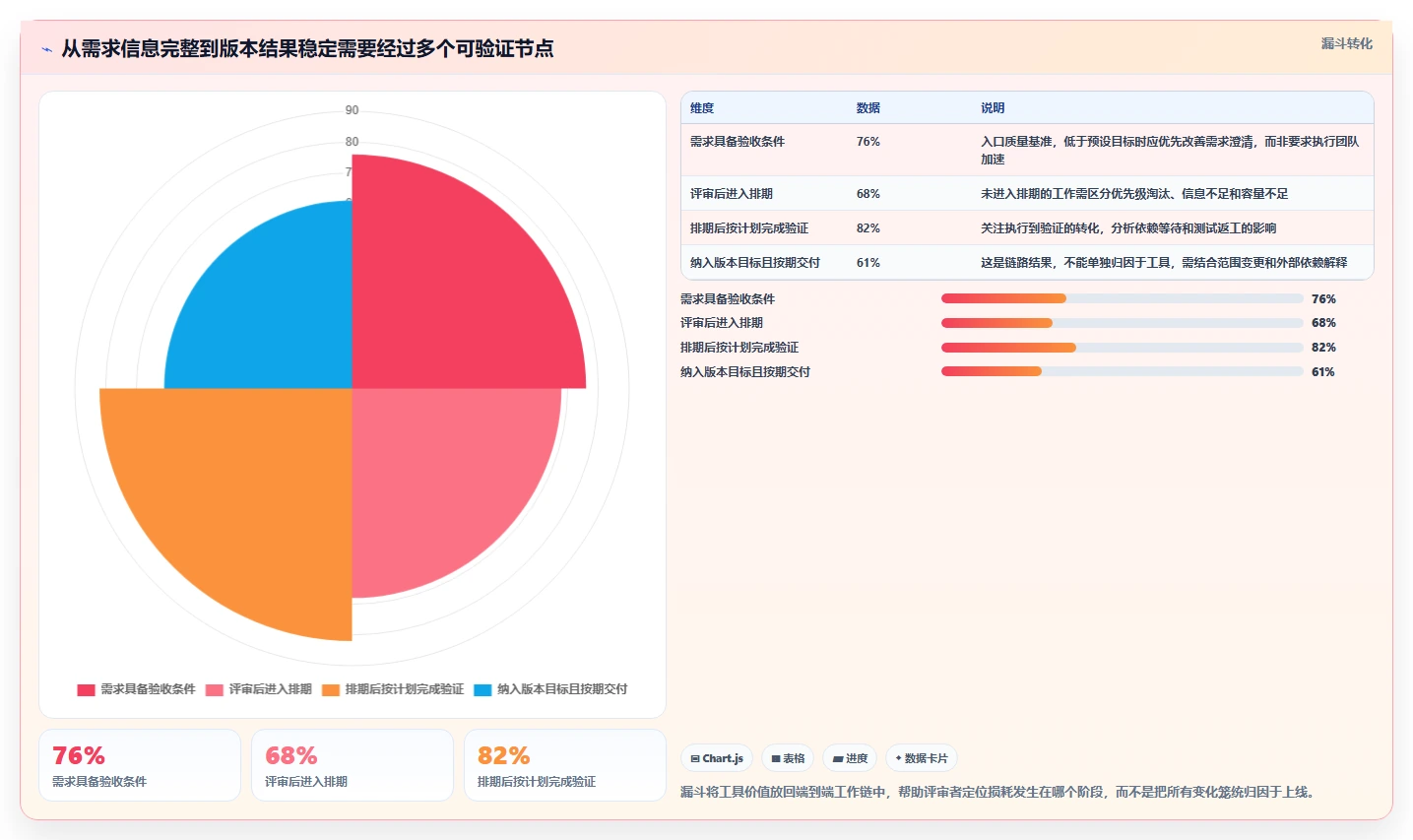Screen dimensions: 1413x840
Task: Select the 排期后按计划完成验证 table row cell
Action: tap(749, 228)
